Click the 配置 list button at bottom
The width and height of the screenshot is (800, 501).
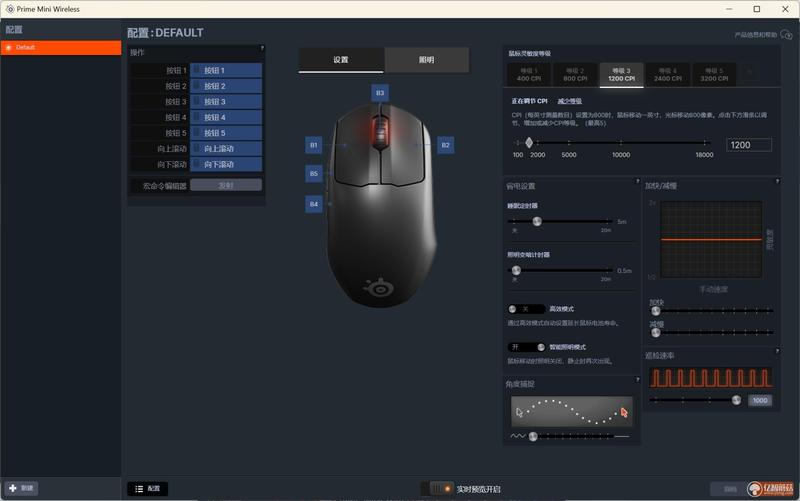[x=147, y=489]
